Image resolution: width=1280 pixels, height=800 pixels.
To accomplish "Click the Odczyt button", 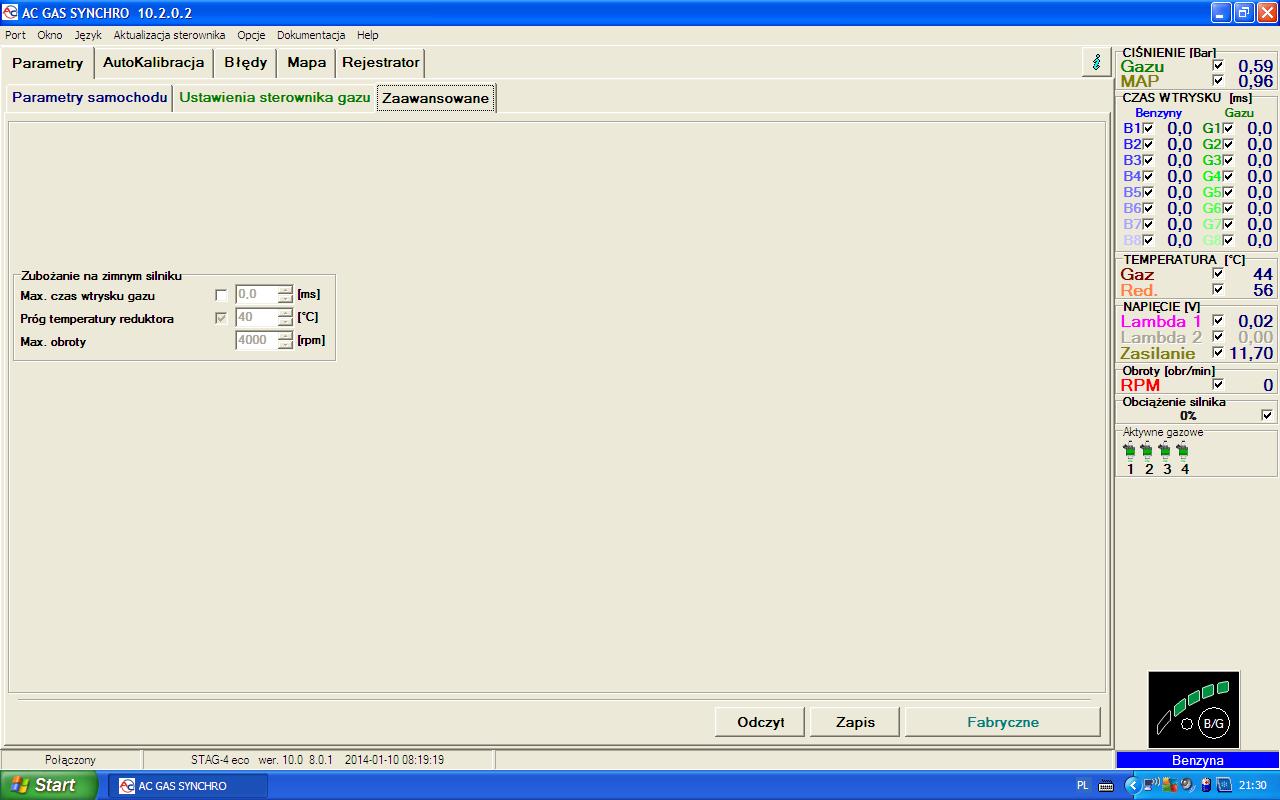I will (760, 722).
